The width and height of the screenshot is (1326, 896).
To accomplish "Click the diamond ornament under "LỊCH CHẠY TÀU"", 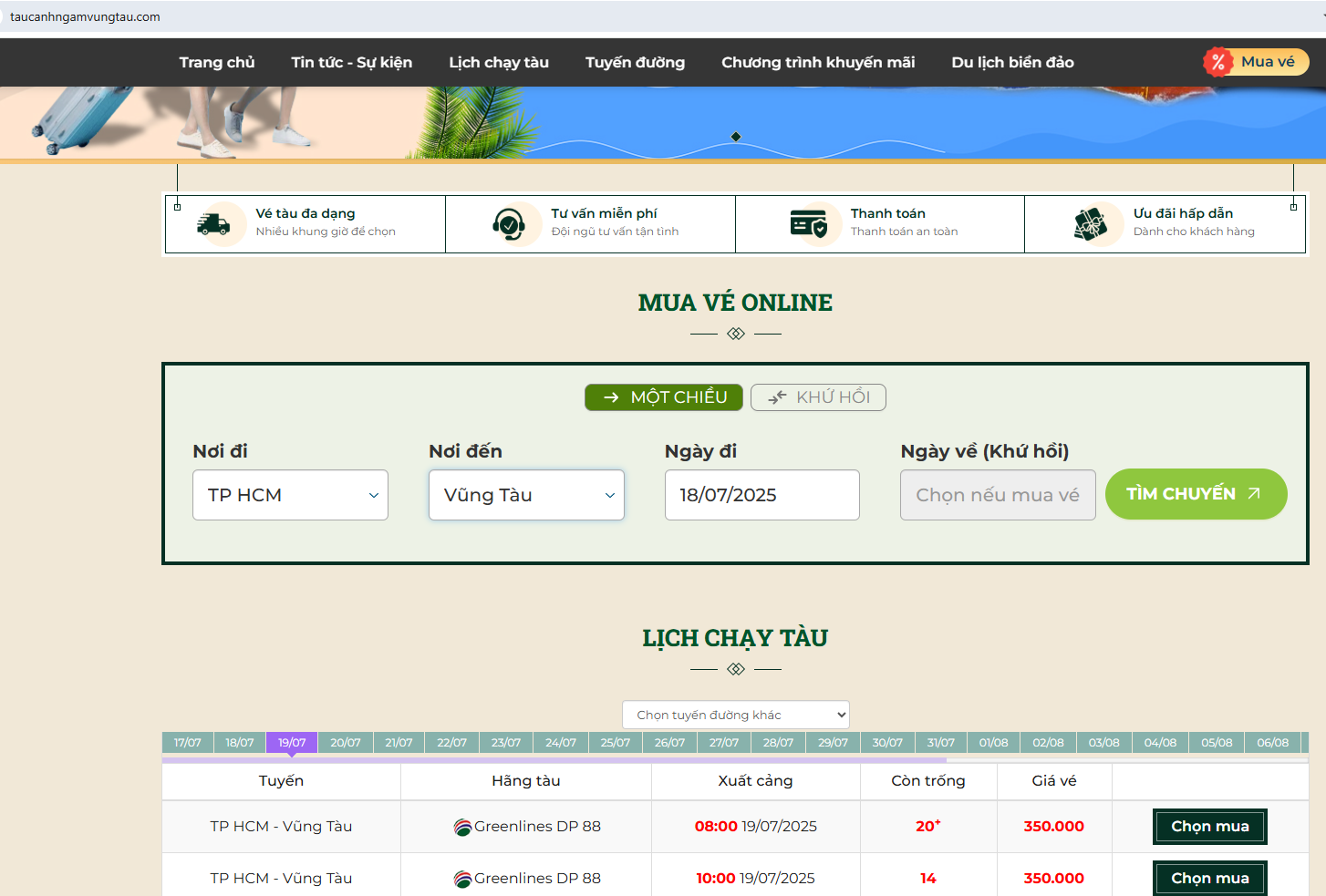I will 735,668.
